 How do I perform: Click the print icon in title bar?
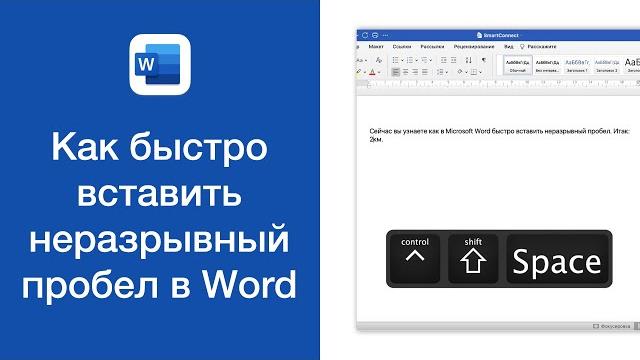click(x=375, y=36)
